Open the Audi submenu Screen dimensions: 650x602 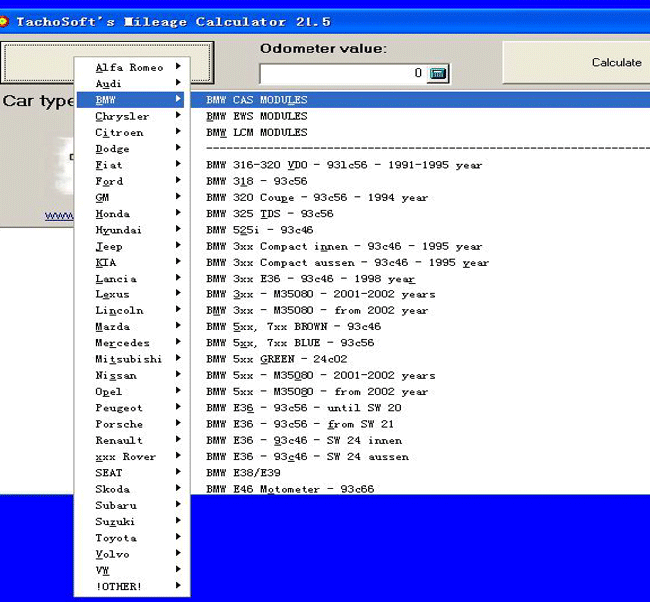pos(131,83)
